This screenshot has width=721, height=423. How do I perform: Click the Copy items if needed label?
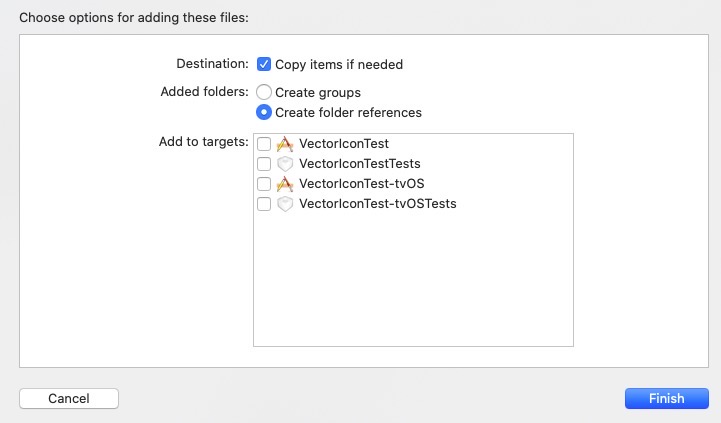tap(339, 64)
